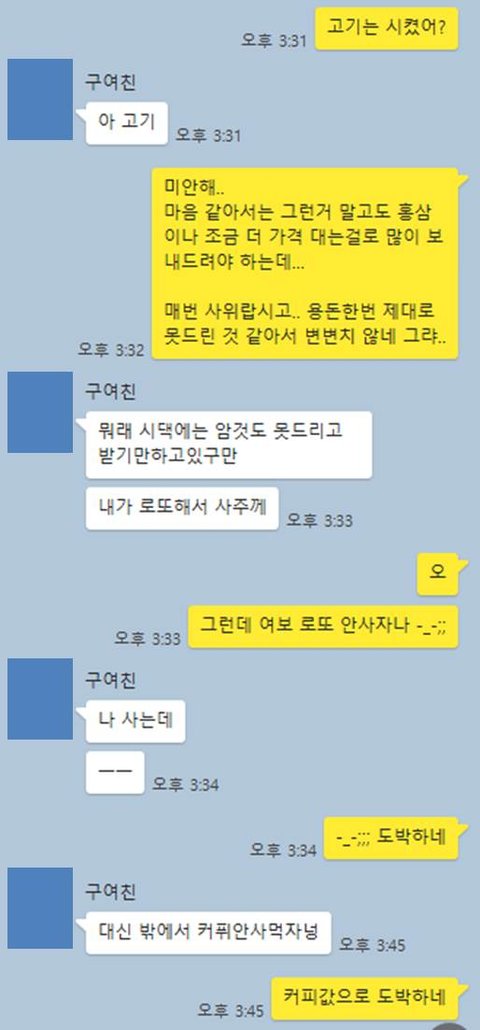This screenshot has width=480, height=1030.
Task: Click sender name '구여친' above '나 사는데'
Action: 110,680
